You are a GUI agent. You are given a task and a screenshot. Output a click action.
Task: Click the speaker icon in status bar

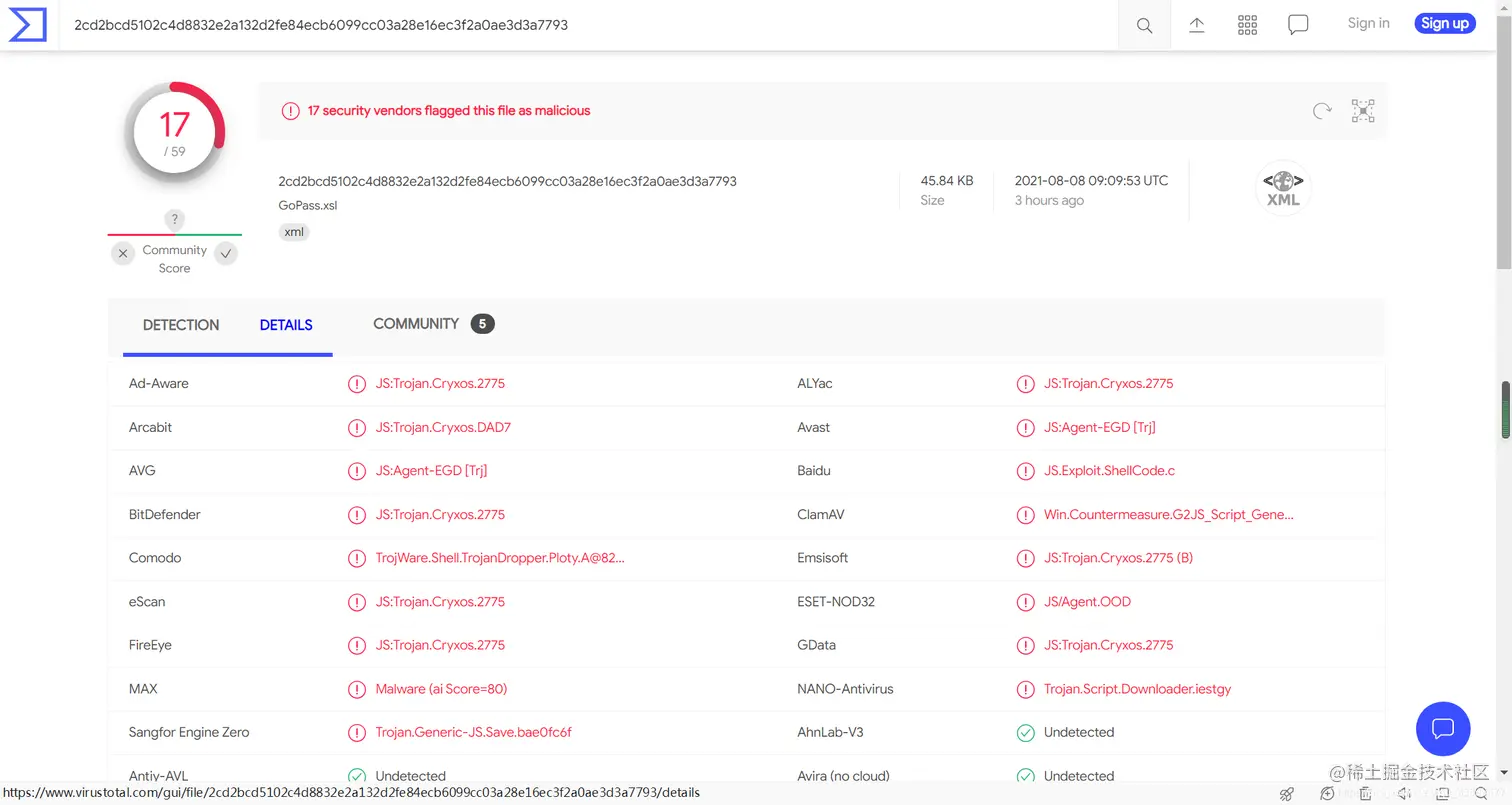tap(1404, 794)
